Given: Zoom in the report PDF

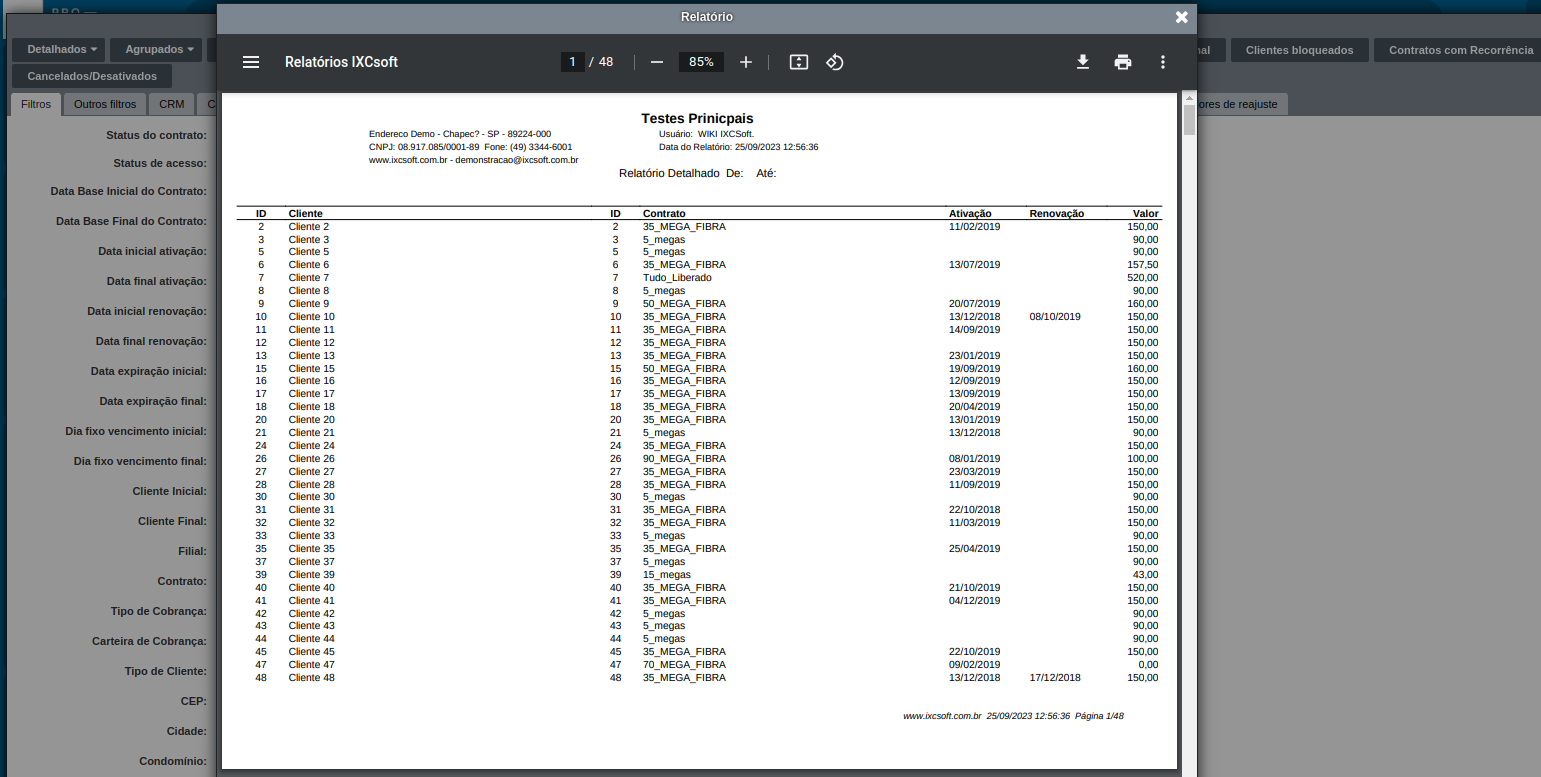Looking at the screenshot, I should pos(746,62).
